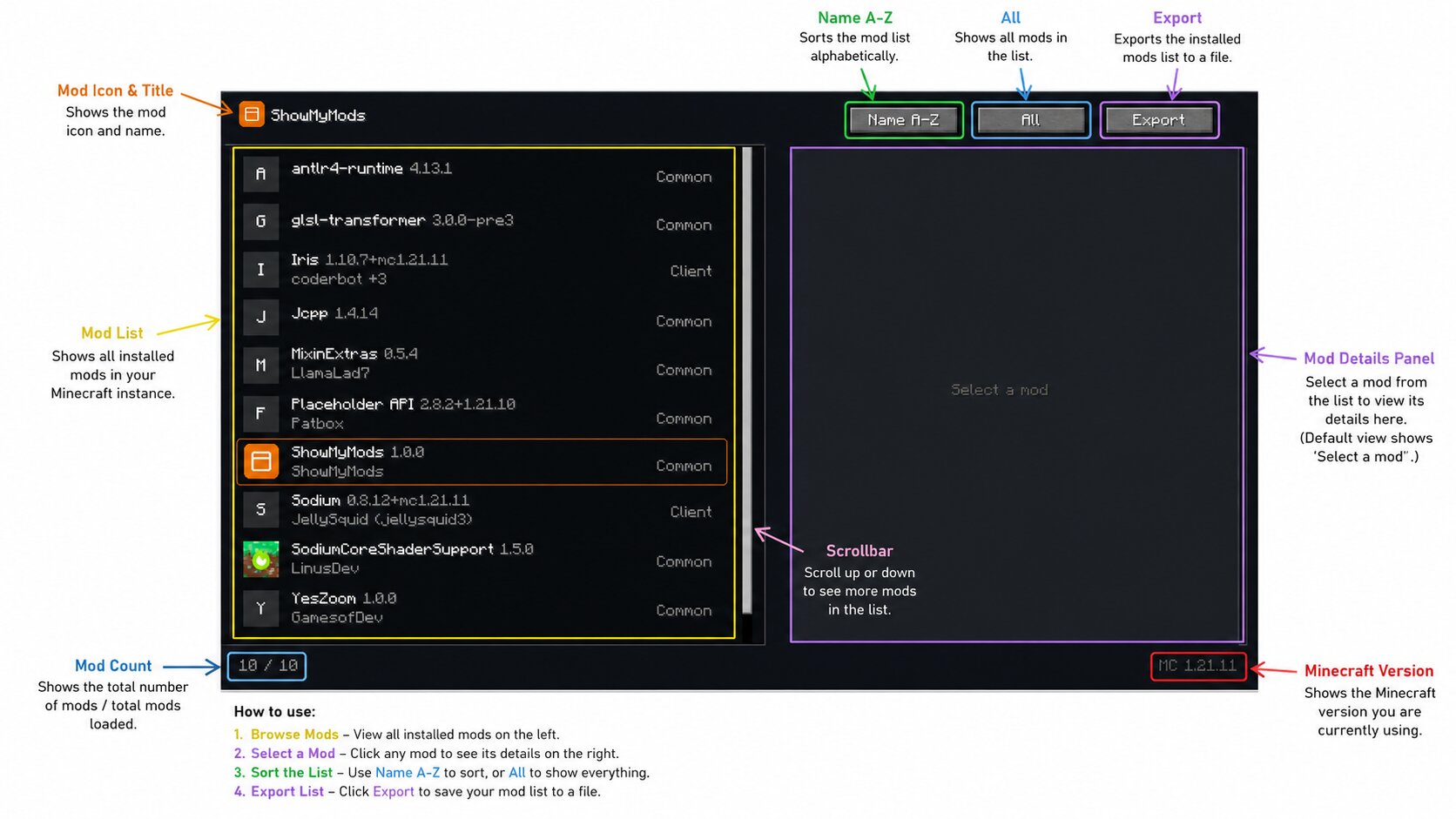Screen dimensions: 1456x819
Task: Click the Common tag on YesZoom row
Action: pyautogui.click(x=684, y=611)
